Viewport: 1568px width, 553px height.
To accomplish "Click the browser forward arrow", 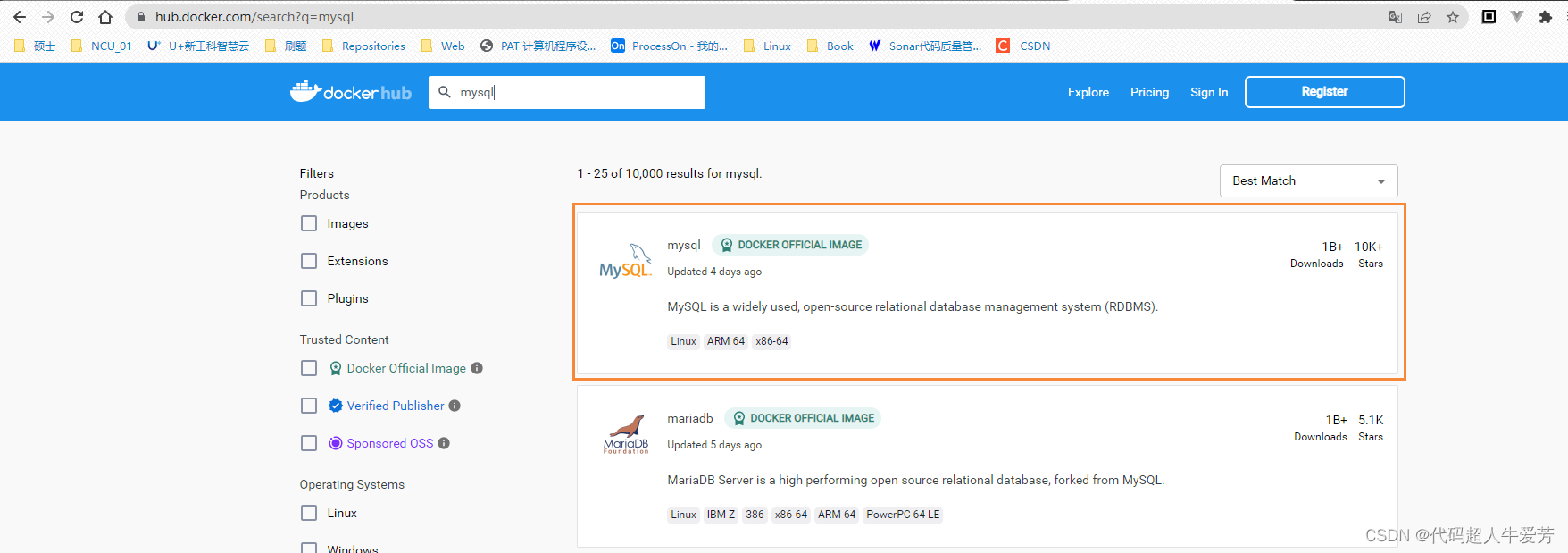I will click(x=48, y=17).
